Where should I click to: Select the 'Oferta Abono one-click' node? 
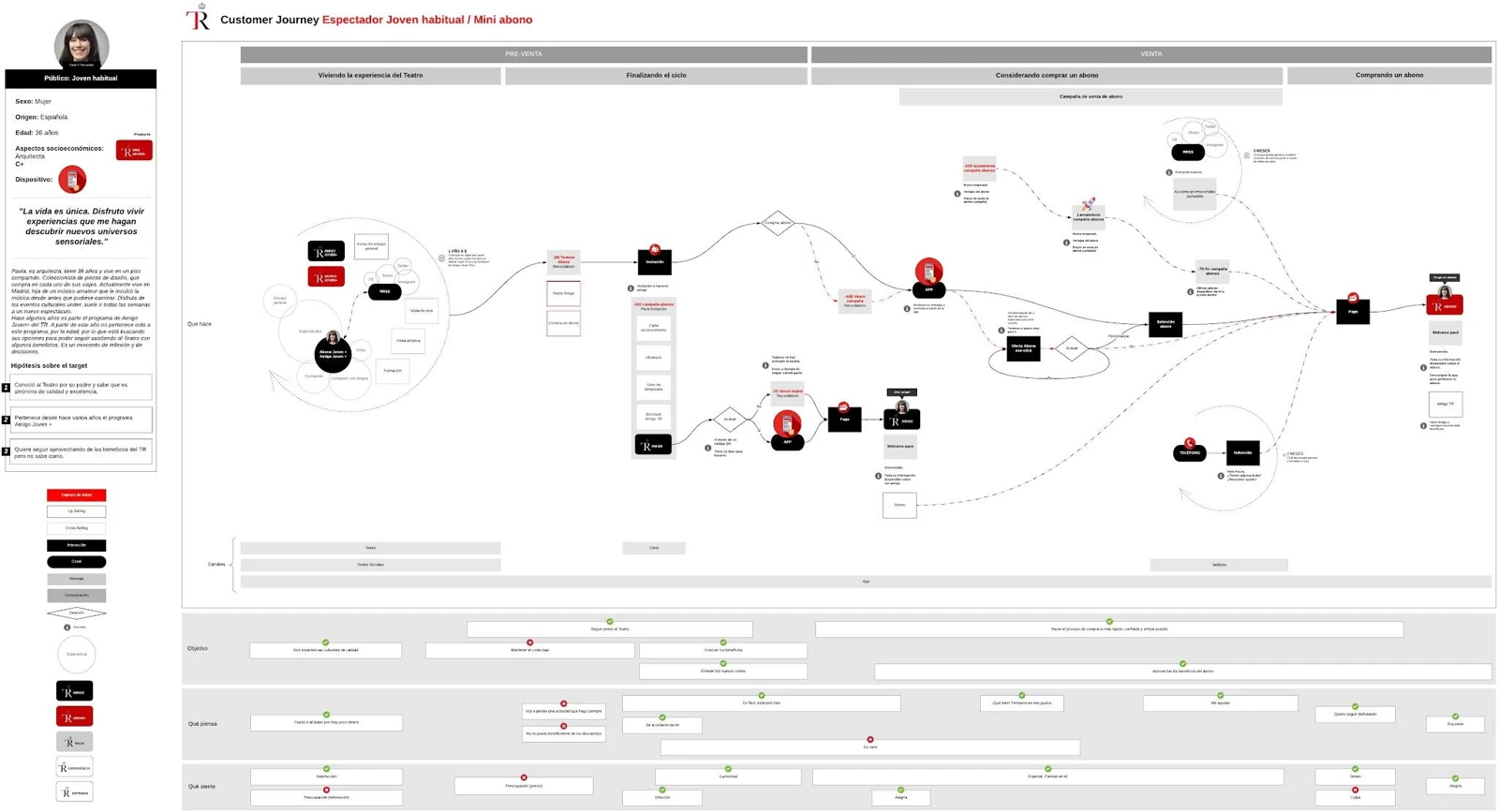click(x=1023, y=348)
